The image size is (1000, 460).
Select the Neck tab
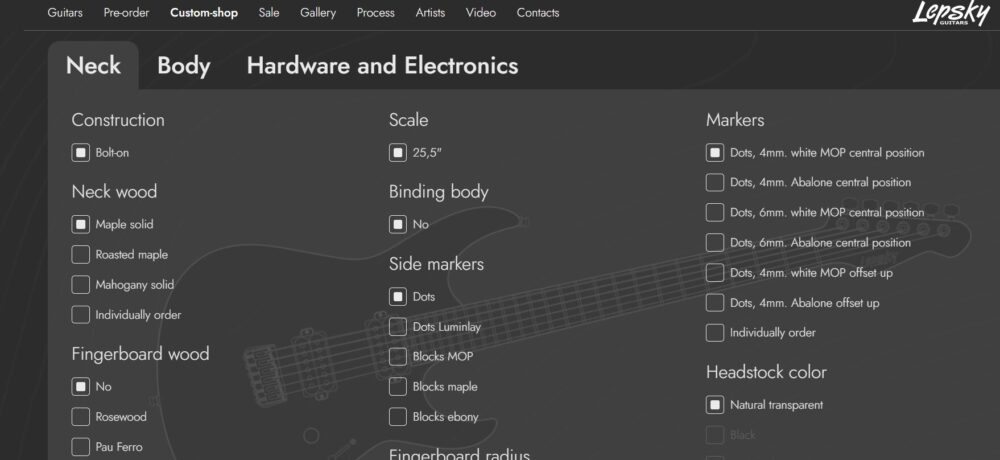coord(93,66)
